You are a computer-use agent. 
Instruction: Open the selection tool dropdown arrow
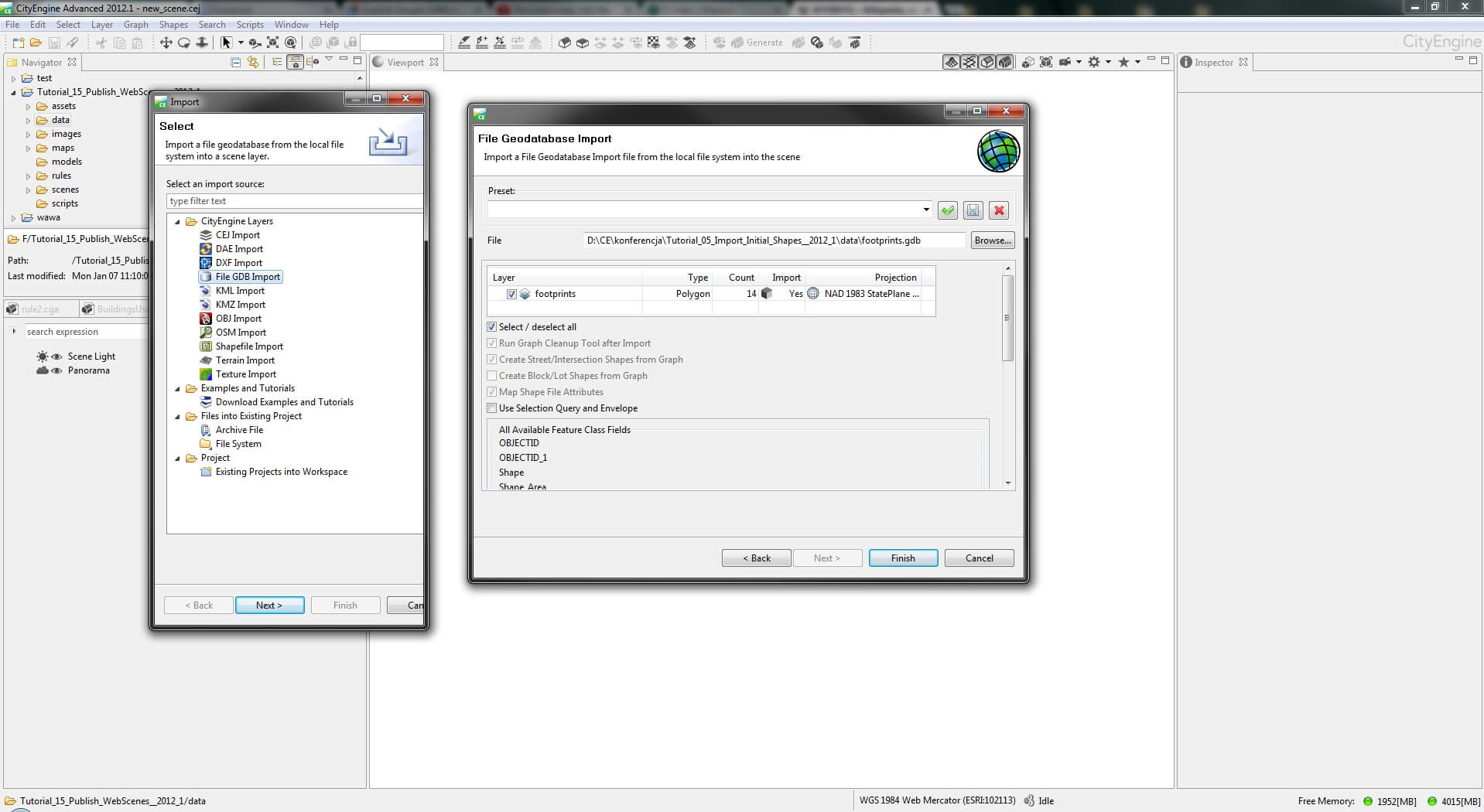click(x=241, y=43)
